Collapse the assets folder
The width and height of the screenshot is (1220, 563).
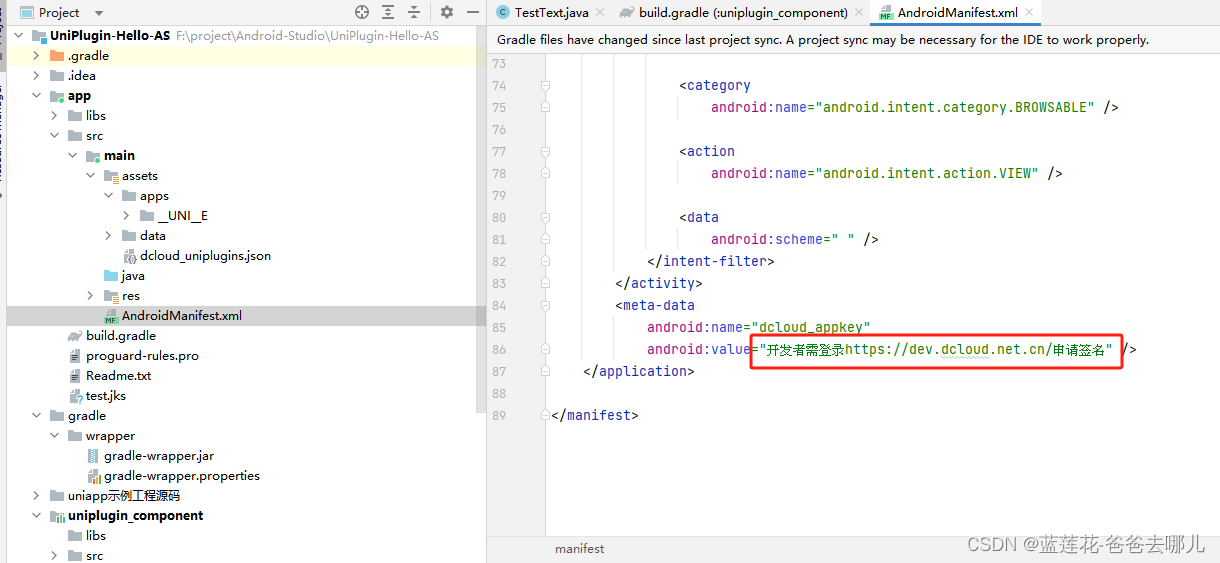coord(91,176)
